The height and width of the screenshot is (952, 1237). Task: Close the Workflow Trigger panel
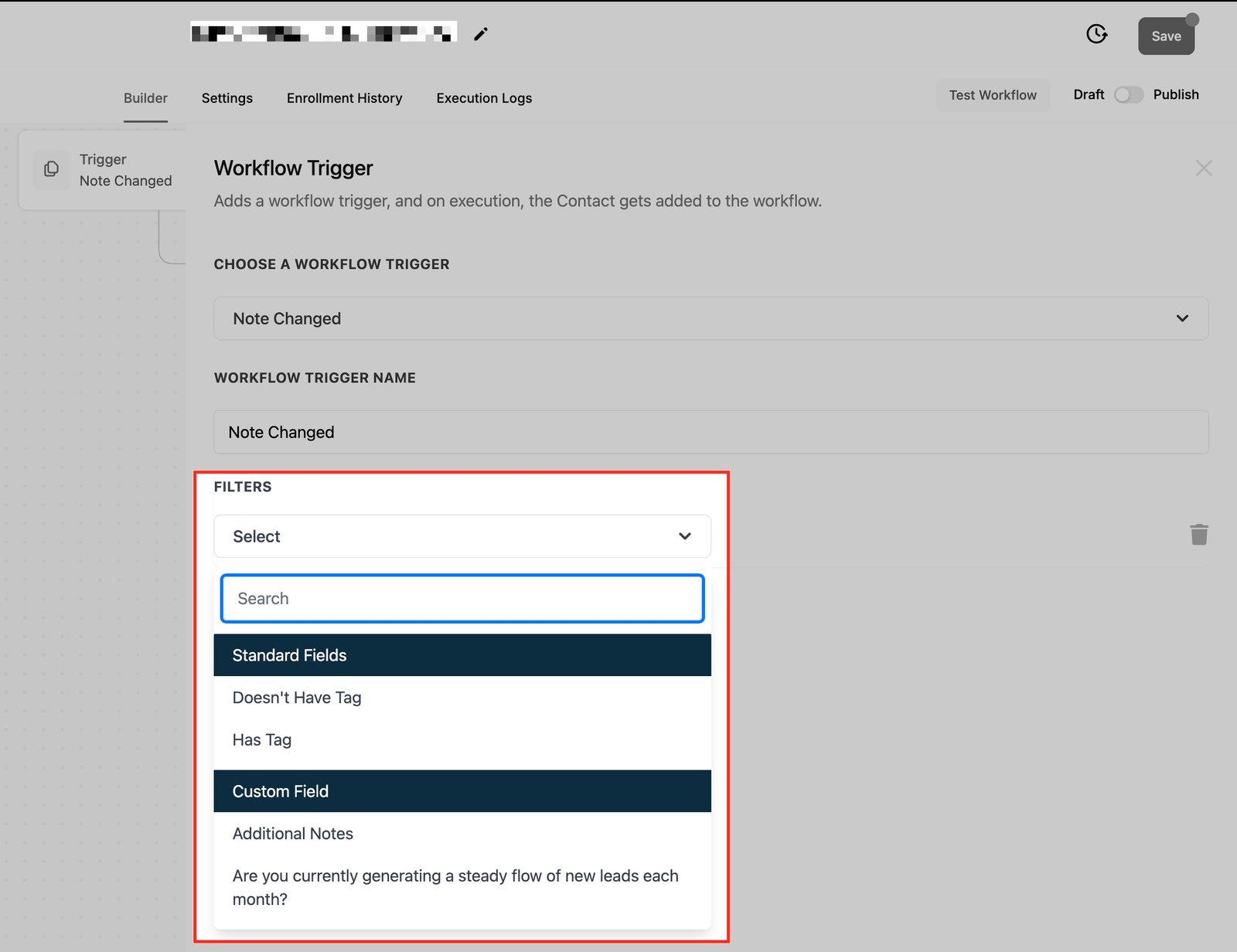[x=1203, y=168]
